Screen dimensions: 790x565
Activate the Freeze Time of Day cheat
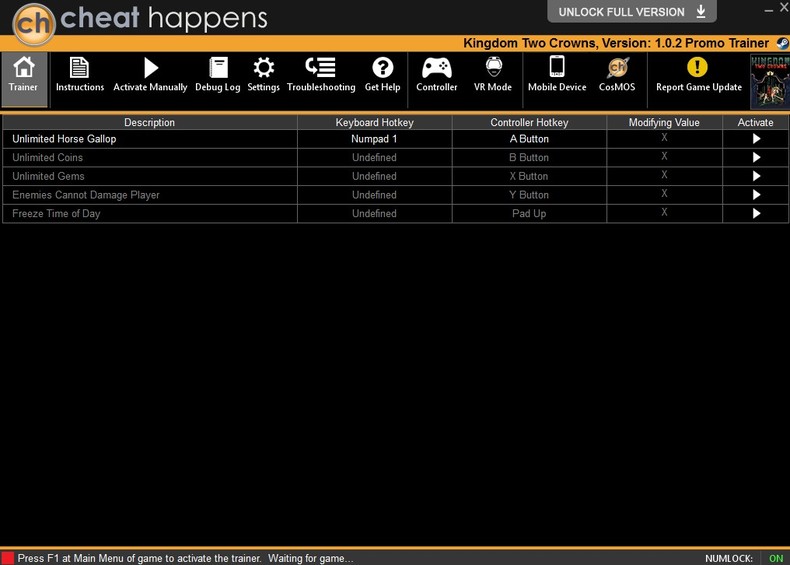point(756,213)
